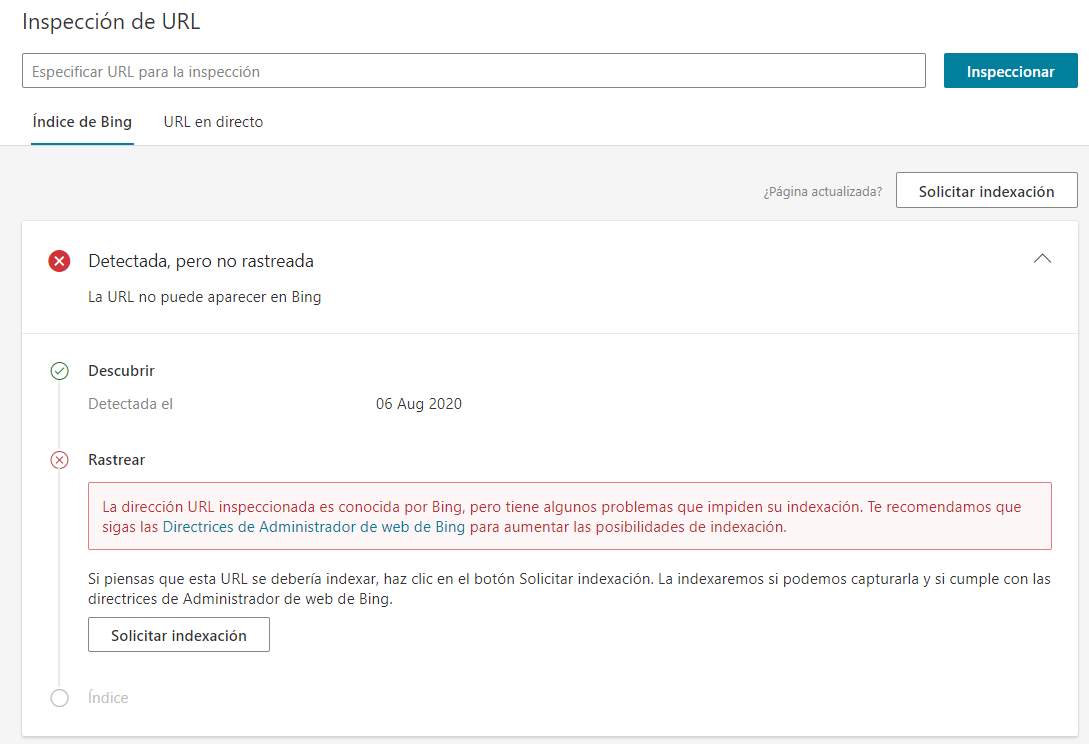Click the top Solicitar indexación button
This screenshot has height=744, width=1089.
pyautogui.click(x=986, y=190)
